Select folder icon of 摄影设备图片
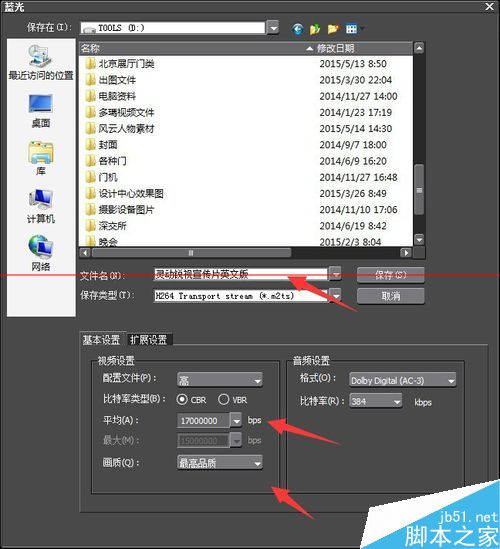Screen dimensions: 500x549 90,209
